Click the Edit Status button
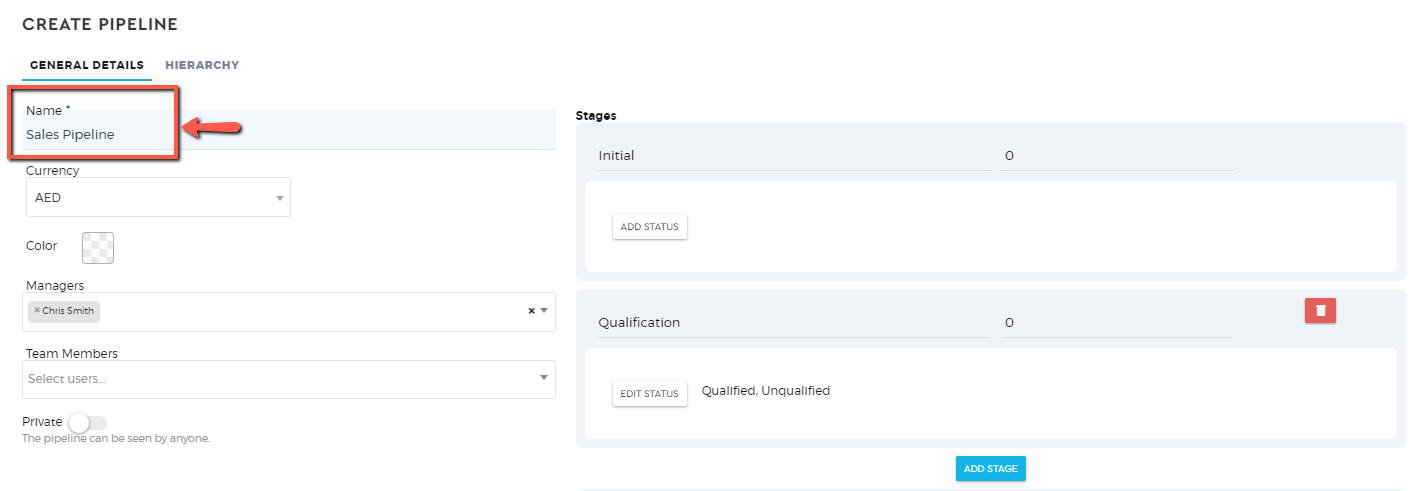 tap(649, 394)
